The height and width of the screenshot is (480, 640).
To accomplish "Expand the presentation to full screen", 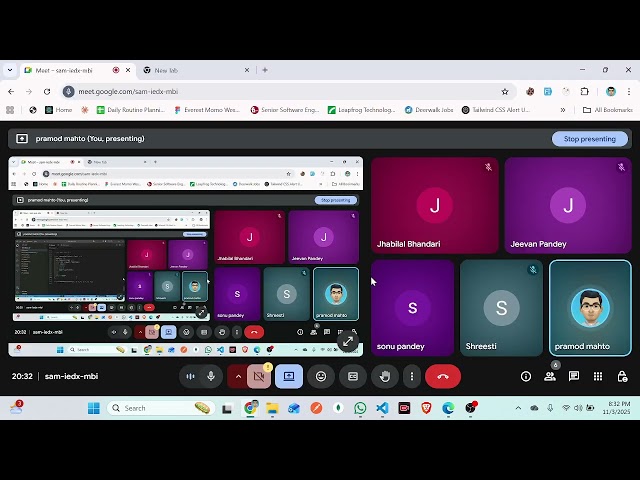I will point(348,341).
